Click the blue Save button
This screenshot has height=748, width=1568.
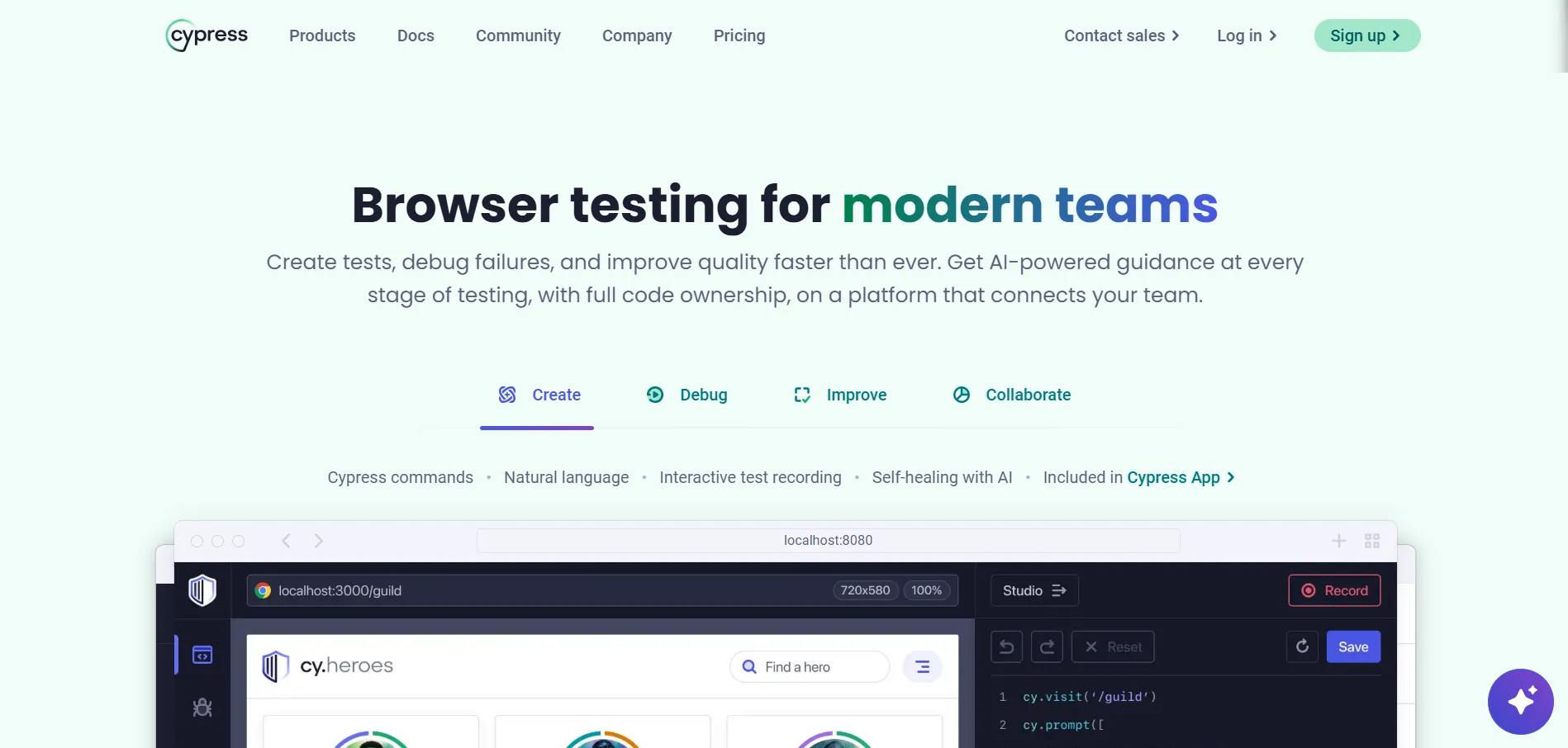coord(1353,646)
